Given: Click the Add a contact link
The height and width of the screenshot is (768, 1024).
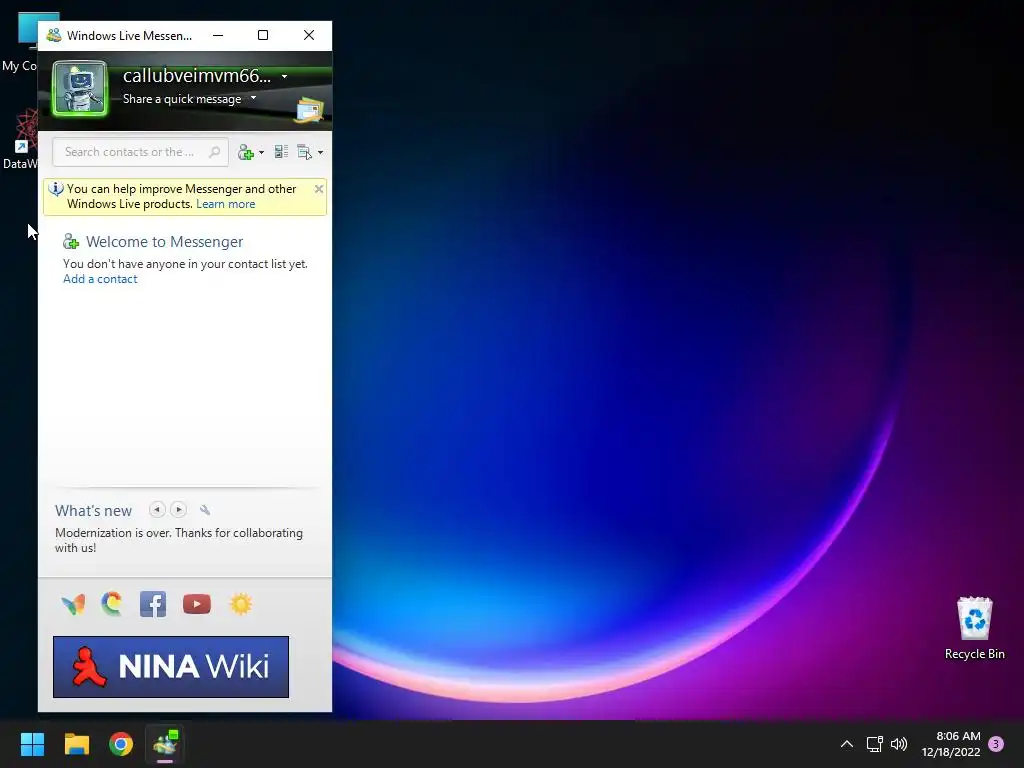Looking at the screenshot, I should [100, 279].
